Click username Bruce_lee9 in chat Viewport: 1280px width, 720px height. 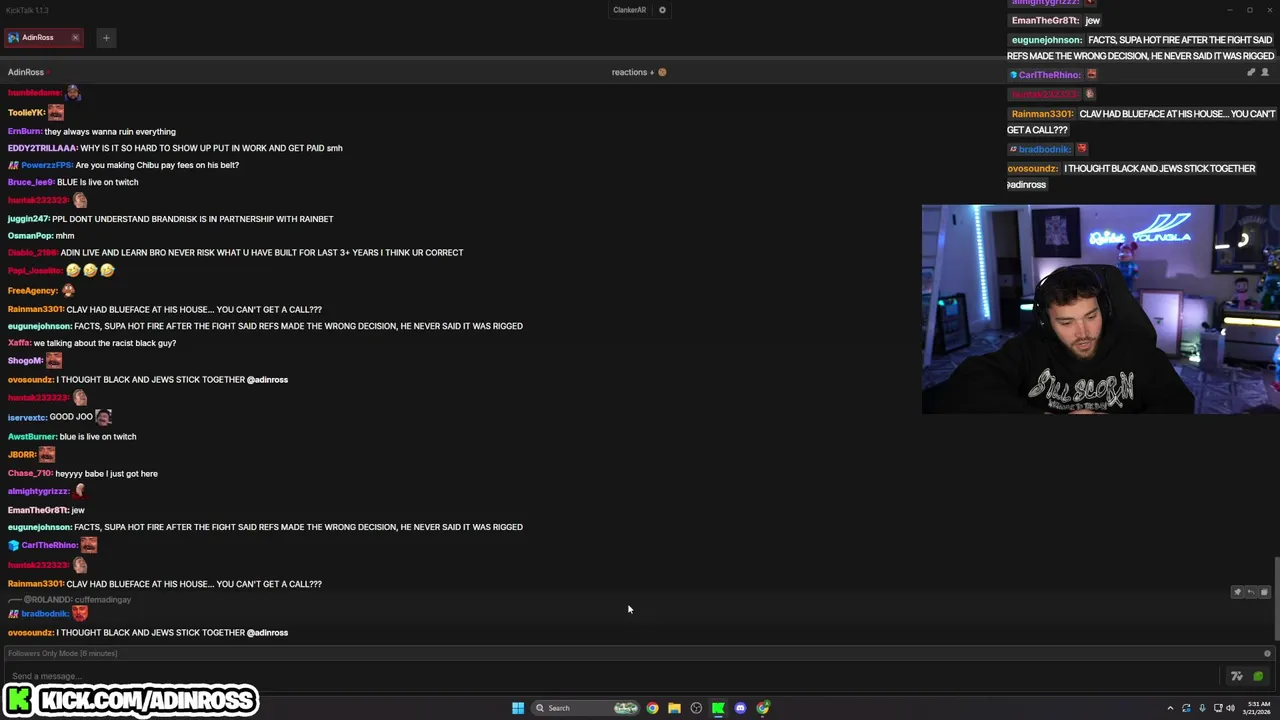point(30,182)
